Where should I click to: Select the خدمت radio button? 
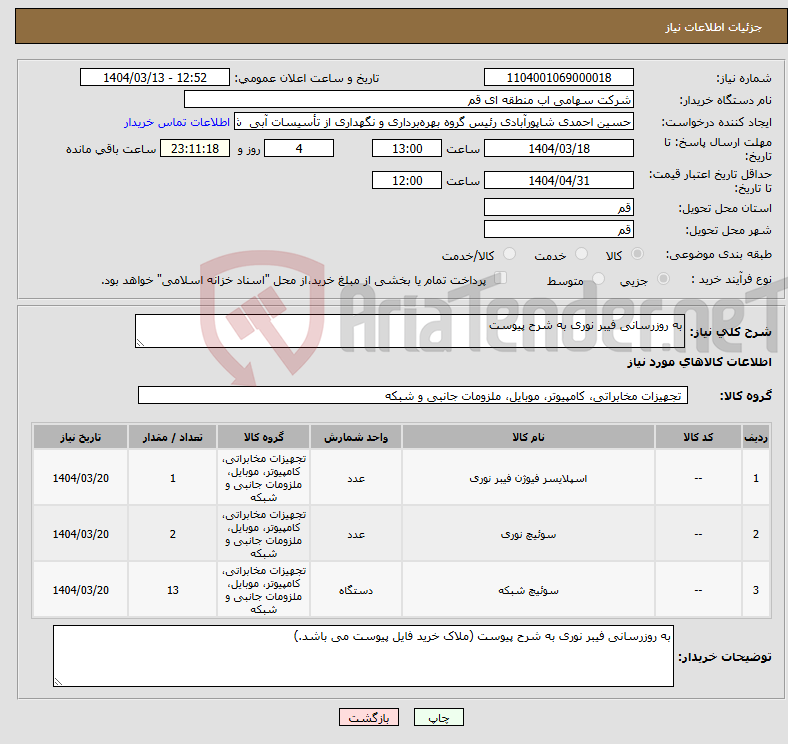(x=581, y=254)
